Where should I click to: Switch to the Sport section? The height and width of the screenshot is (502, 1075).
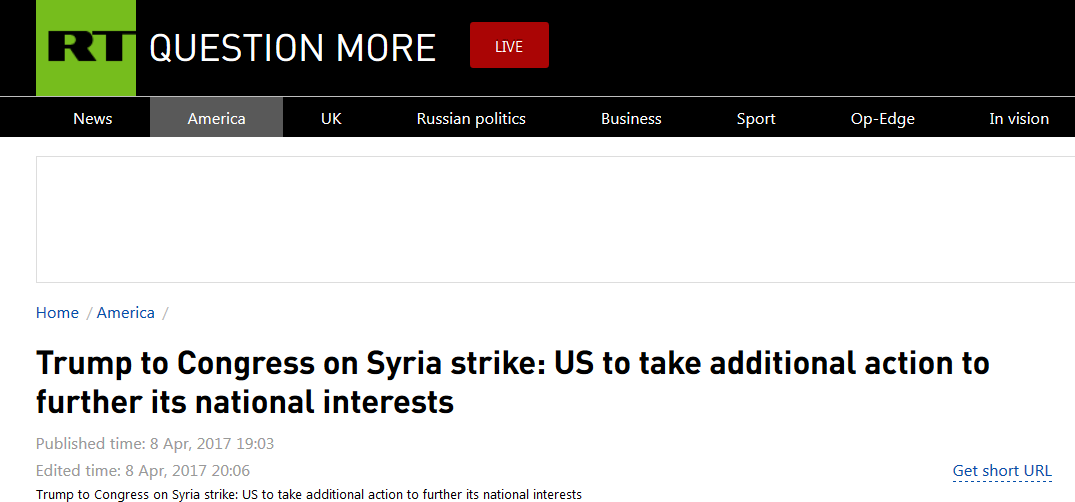click(x=756, y=118)
